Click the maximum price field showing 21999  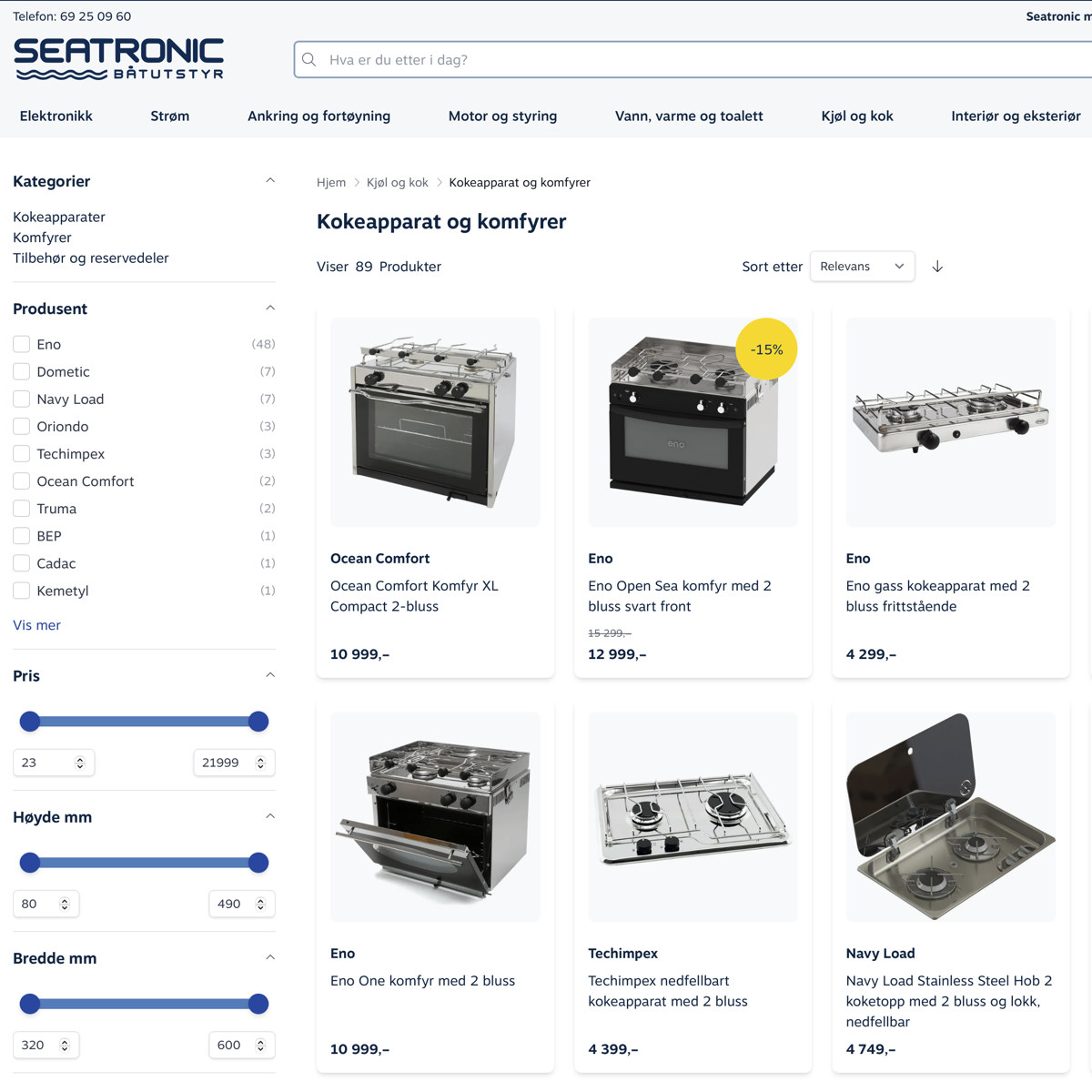234,763
